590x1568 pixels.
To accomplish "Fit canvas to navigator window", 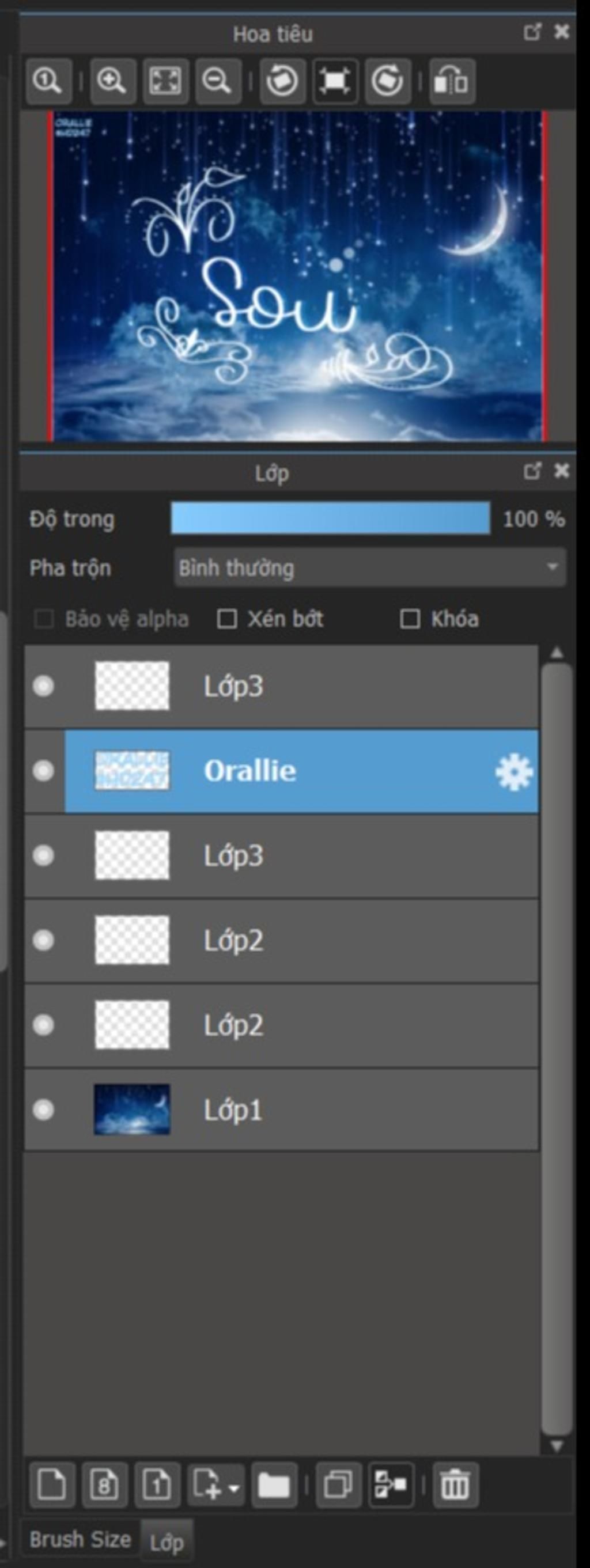I will click(165, 80).
